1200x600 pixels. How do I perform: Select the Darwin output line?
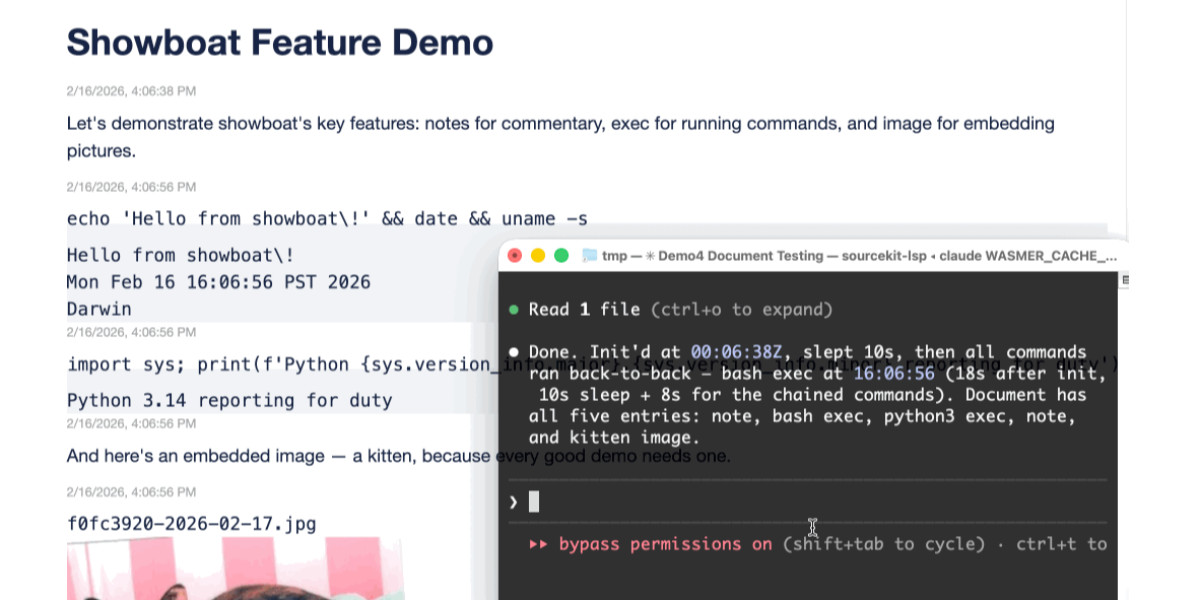97,310
